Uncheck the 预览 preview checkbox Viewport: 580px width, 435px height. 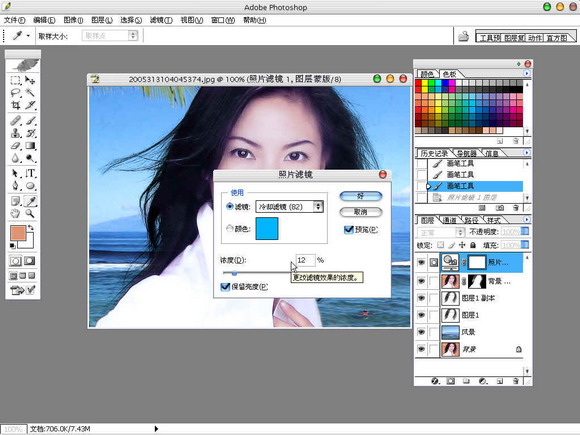pos(348,230)
